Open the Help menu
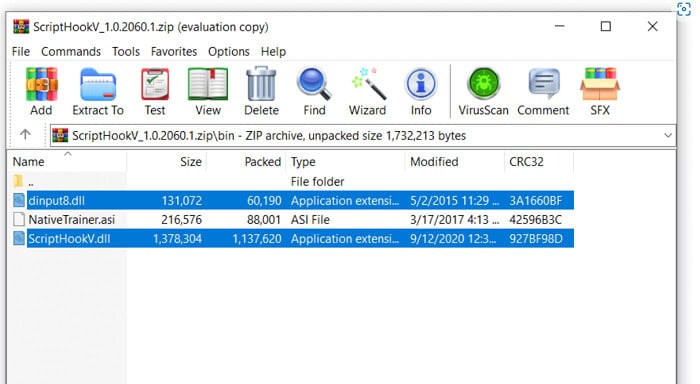This screenshot has height=384, width=700. coord(273,52)
